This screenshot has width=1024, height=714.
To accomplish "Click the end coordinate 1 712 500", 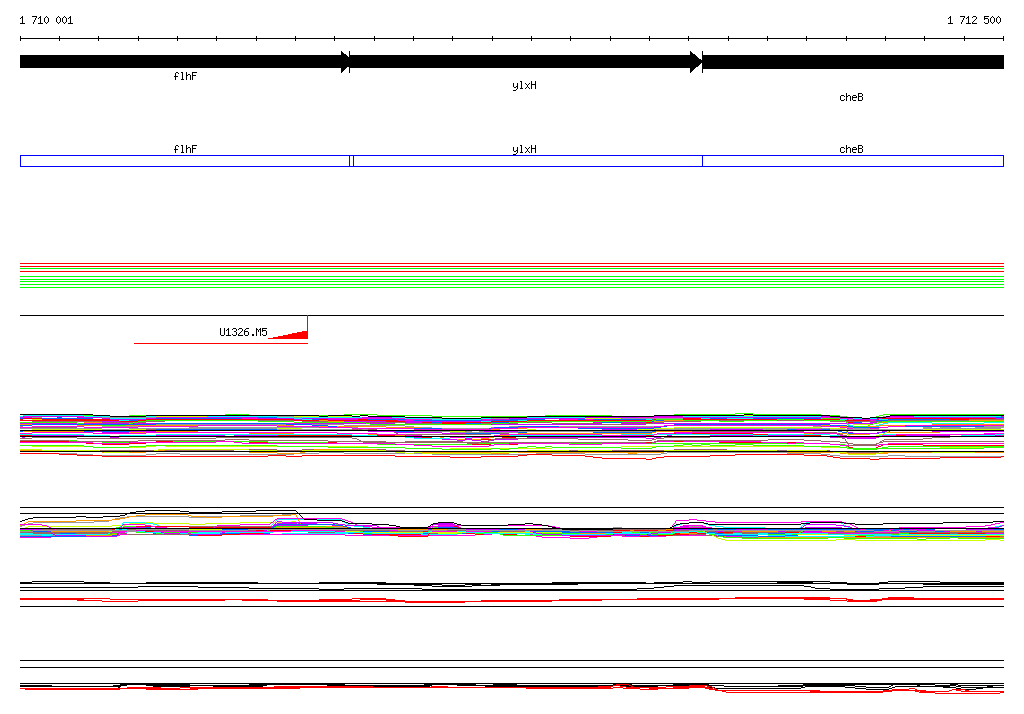I will tap(974, 20).
